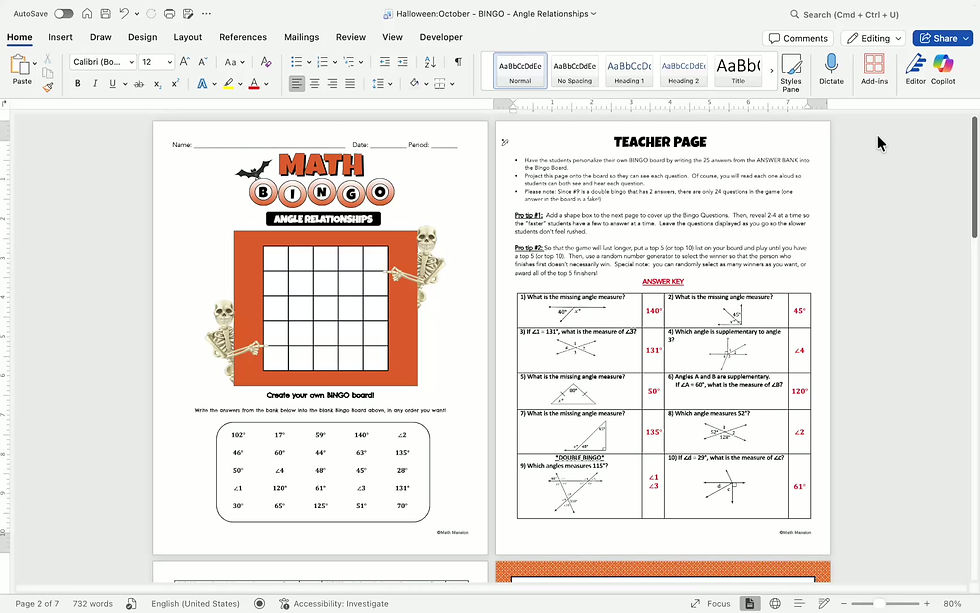This screenshot has height=613, width=980.
Task: Toggle Subscript formatting
Action: click(x=158, y=83)
